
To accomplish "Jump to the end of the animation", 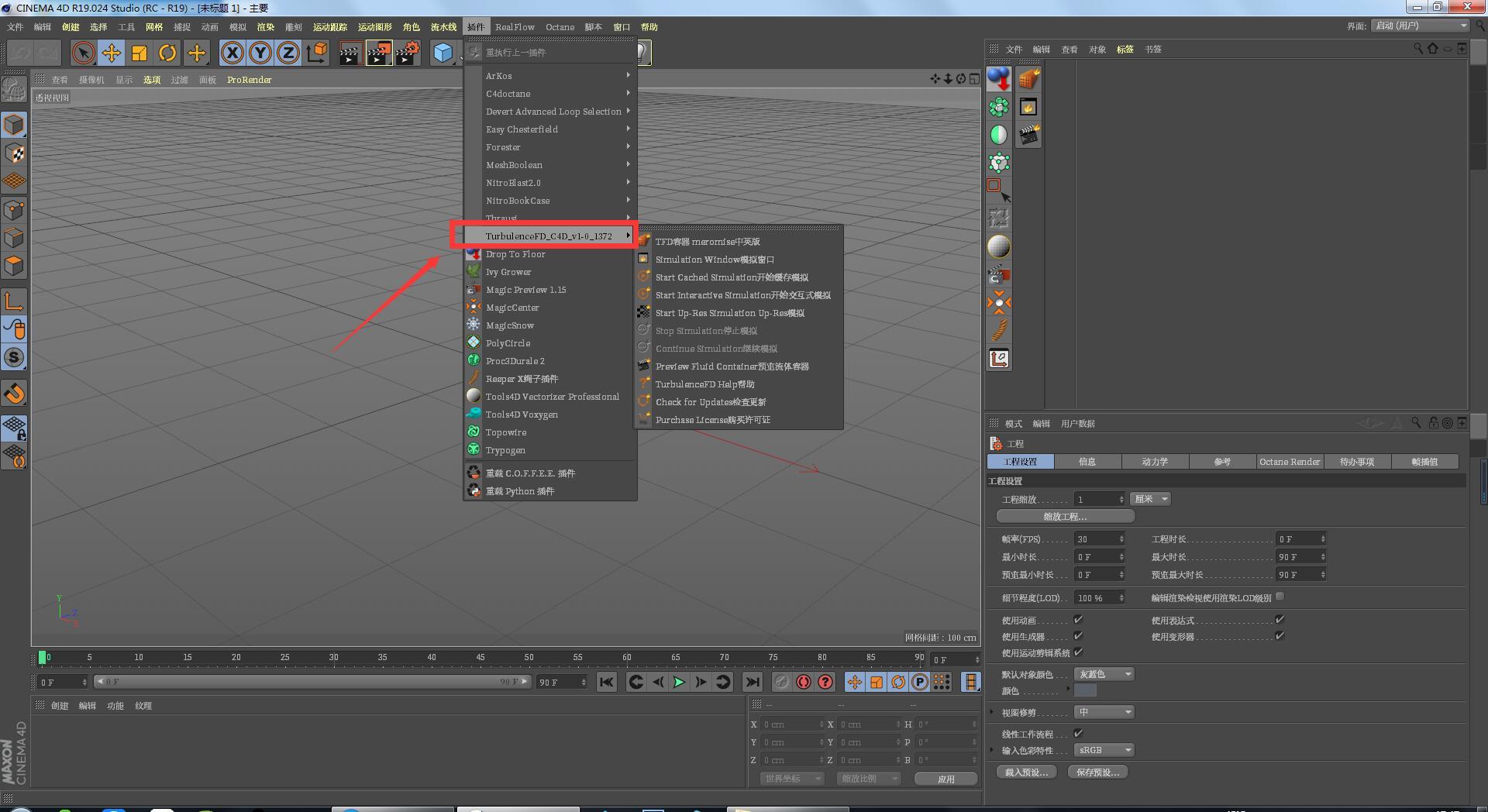I will (752, 682).
